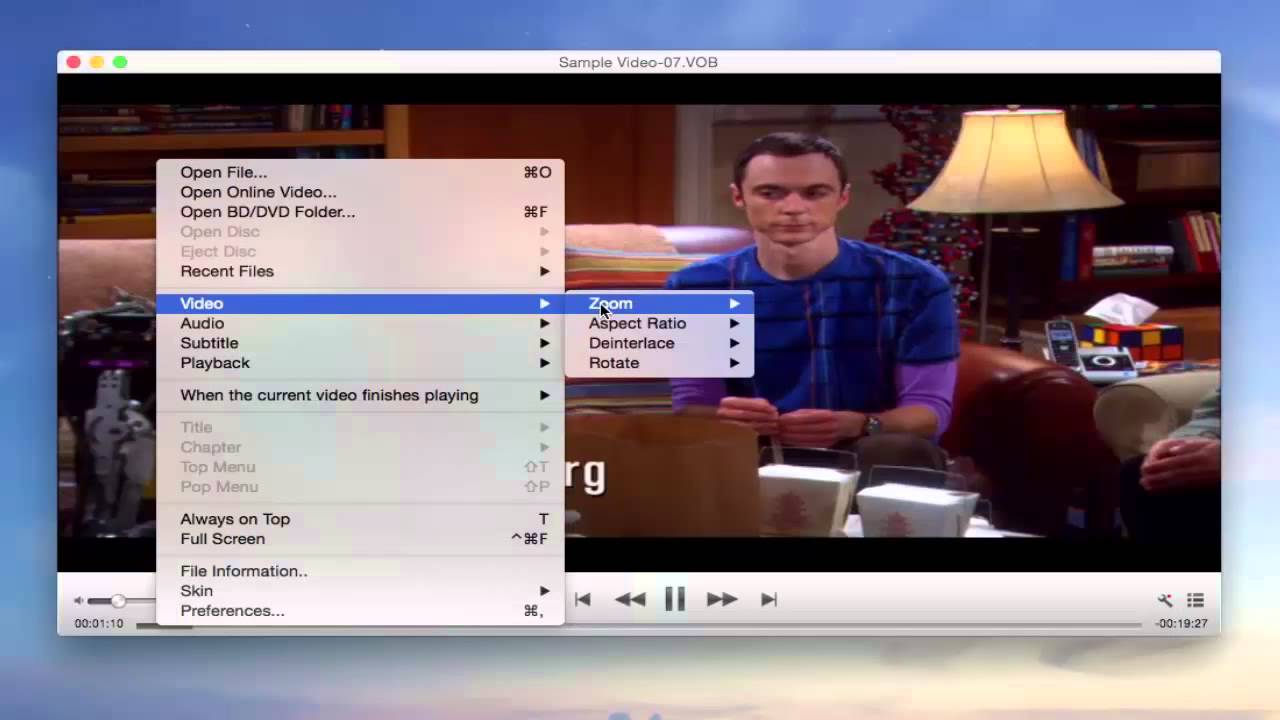Open the Subtitle submenu
Screen dimensions: 1280x720
coord(360,343)
